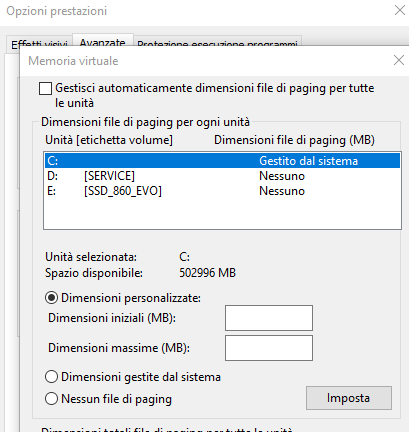Close the Opzioni prestazioni window
Image resolution: width=409 pixels, height=432 pixels.
(x=399, y=10)
